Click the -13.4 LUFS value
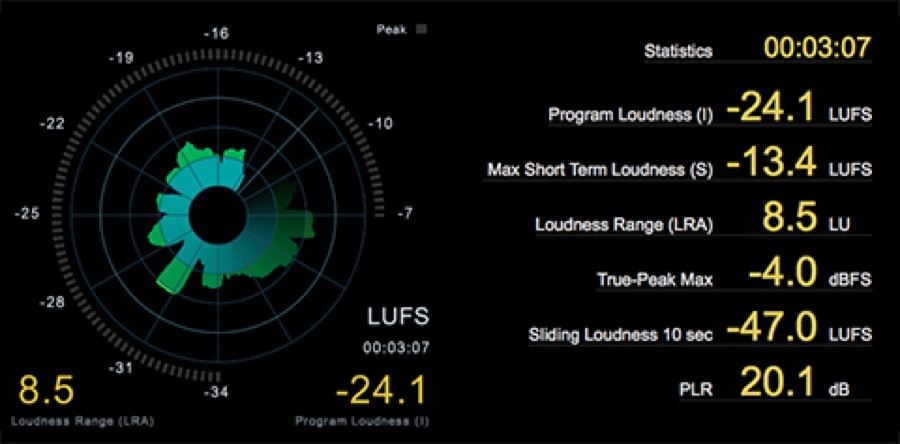This screenshot has height=444, width=900. coord(770,163)
